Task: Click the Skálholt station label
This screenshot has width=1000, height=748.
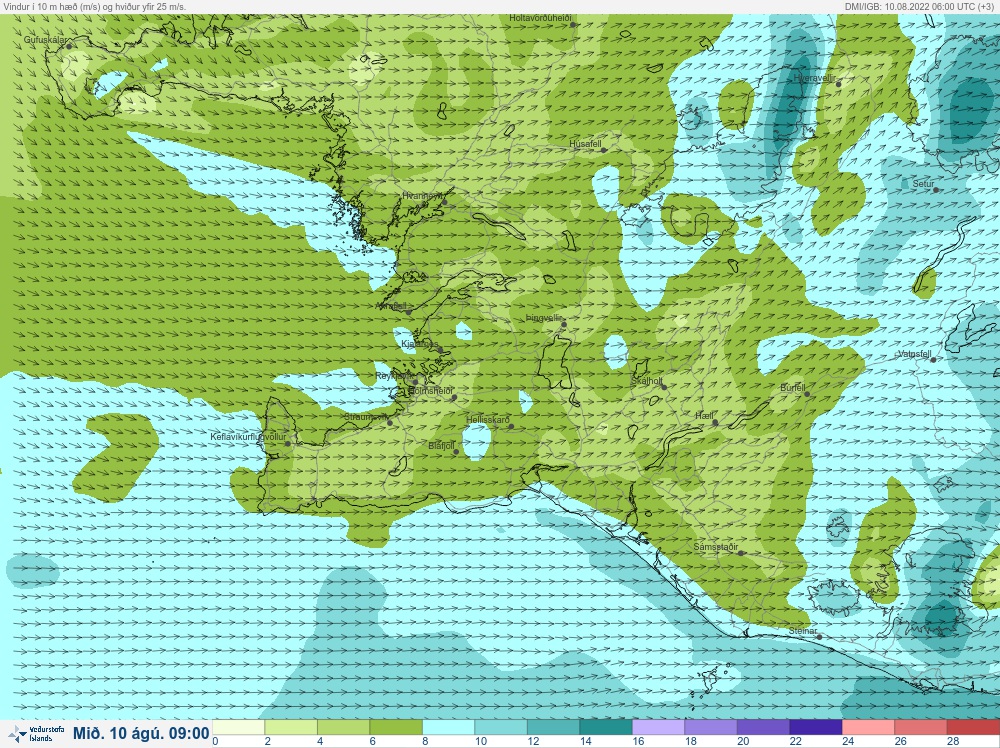Action: click(647, 381)
